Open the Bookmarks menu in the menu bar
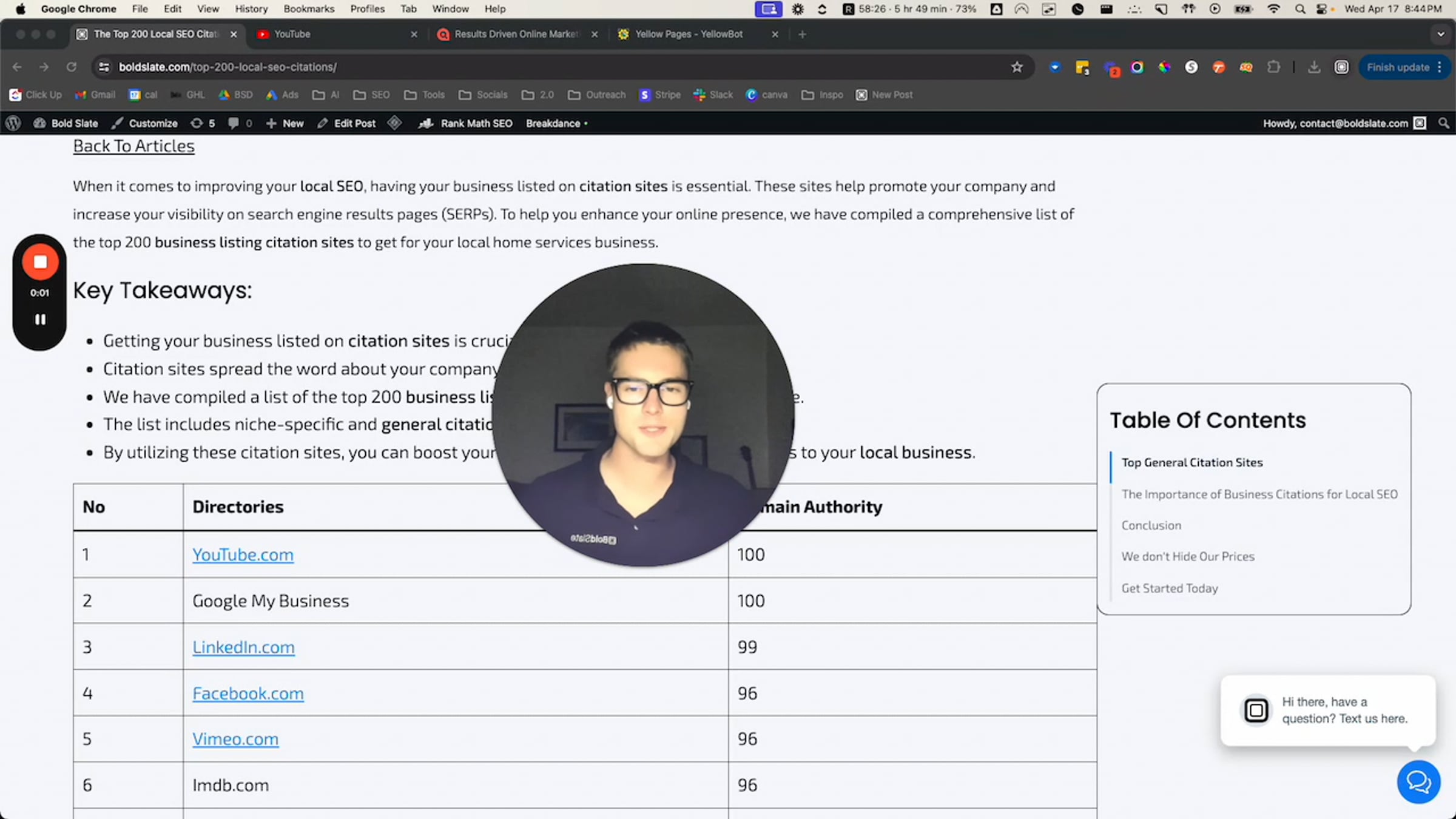Image resolution: width=1456 pixels, height=819 pixels. 309,9
